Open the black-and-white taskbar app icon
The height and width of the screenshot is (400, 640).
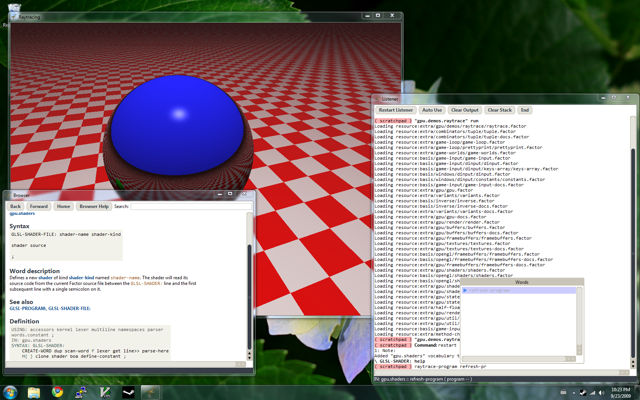(128, 393)
